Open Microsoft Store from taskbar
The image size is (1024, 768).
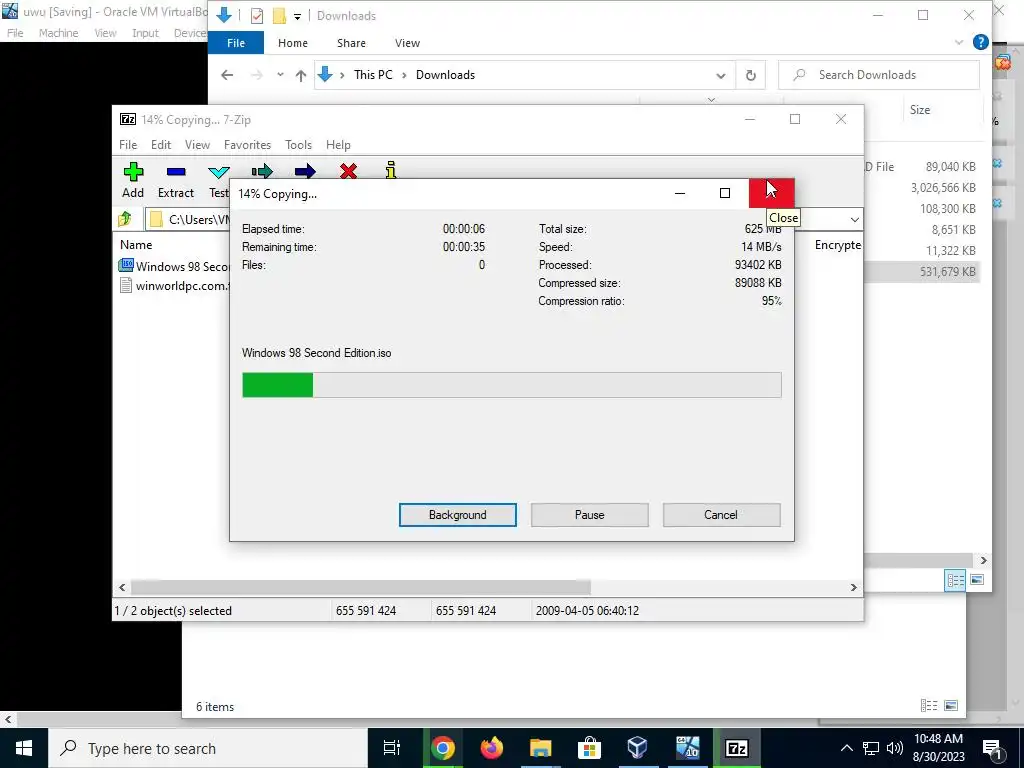click(x=589, y=748)
